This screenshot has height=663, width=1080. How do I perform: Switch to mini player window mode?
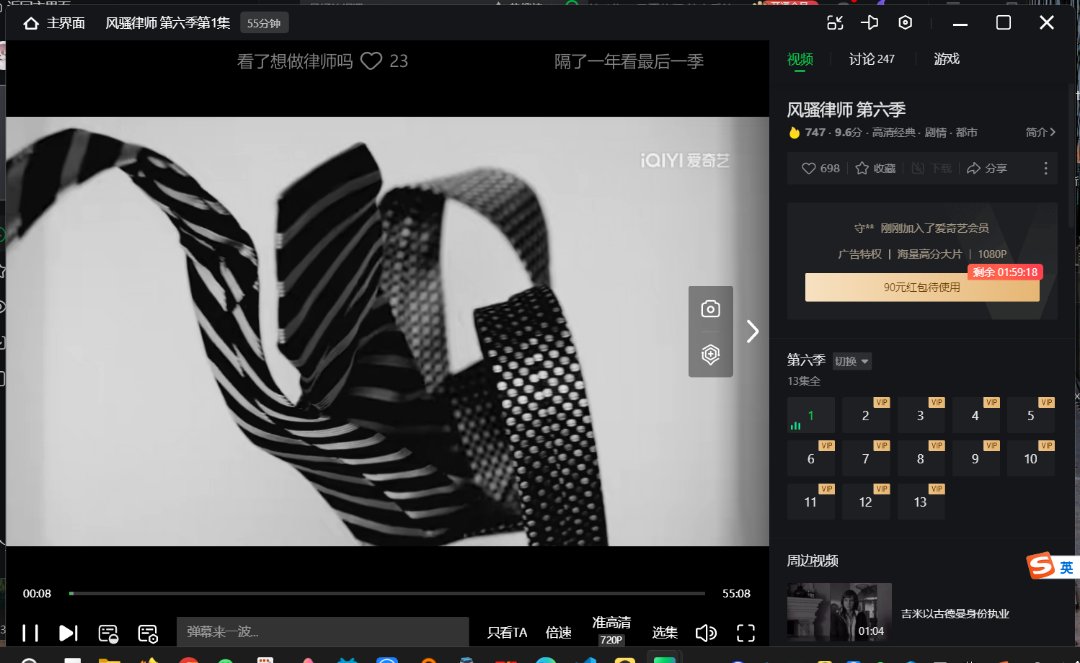(836, 23)
